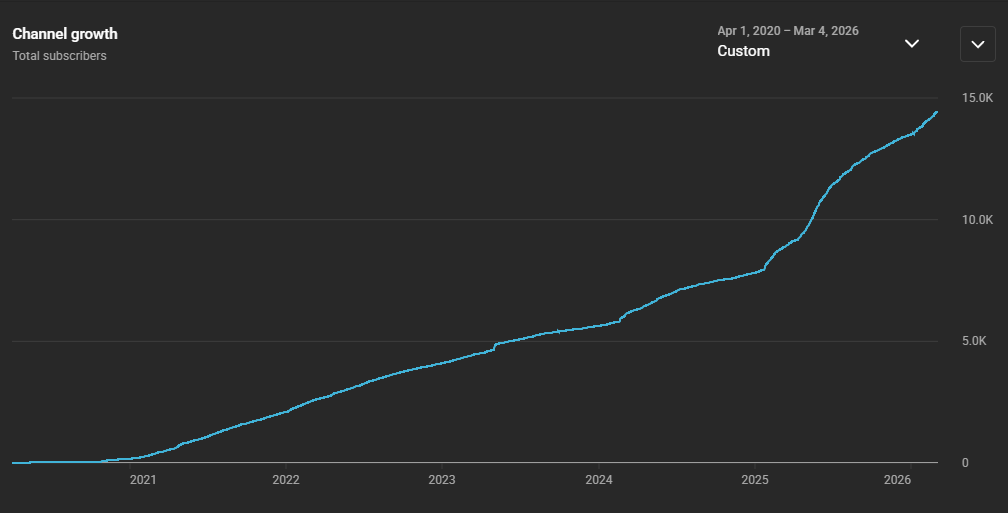1008x513 pixels.
Task: Click the 0 label on the y-axis
Action: pos(964,463)
